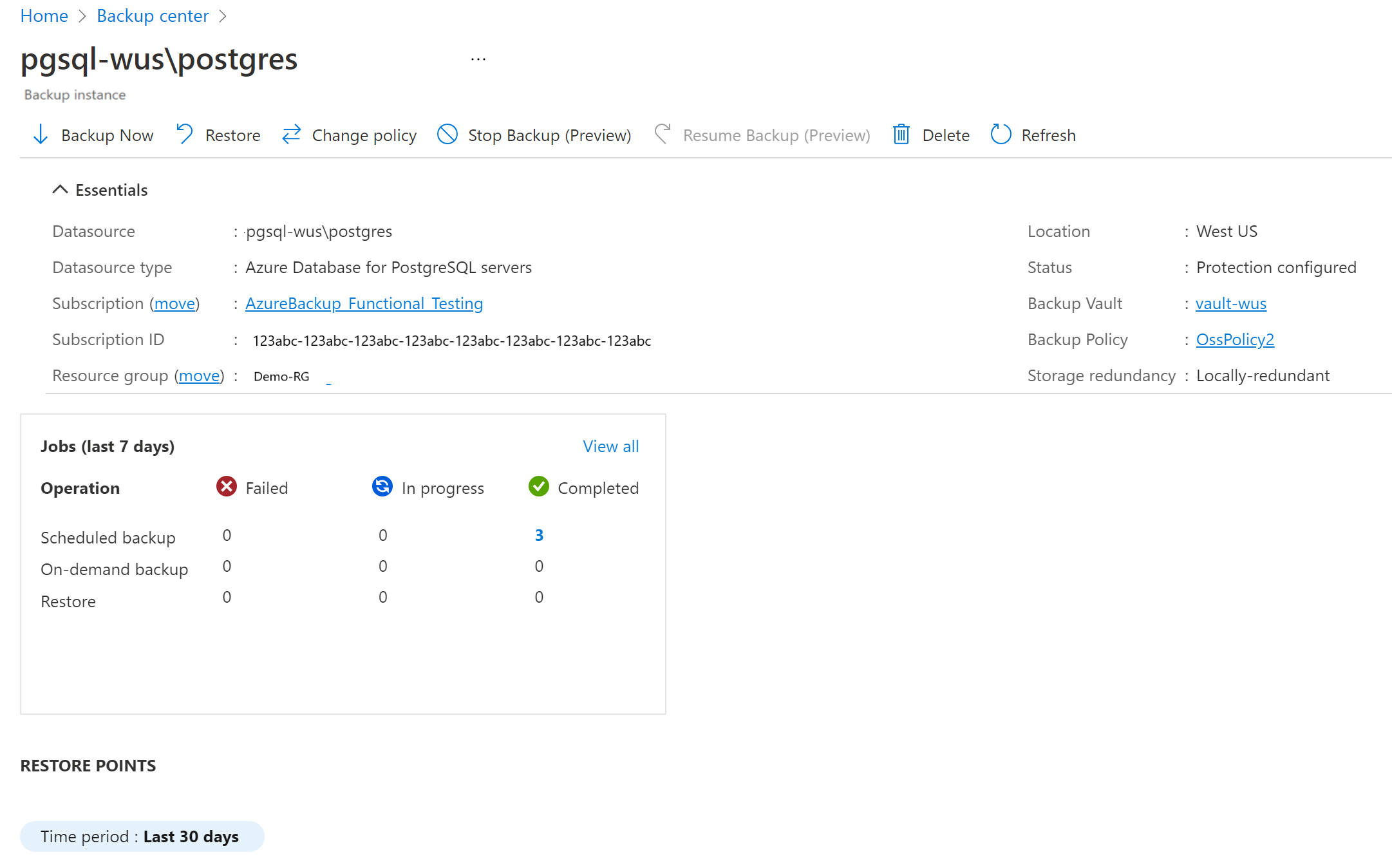The image size is (1392, 868).
Task: Click View all jobs link
Action: click(x=610, y=446)
